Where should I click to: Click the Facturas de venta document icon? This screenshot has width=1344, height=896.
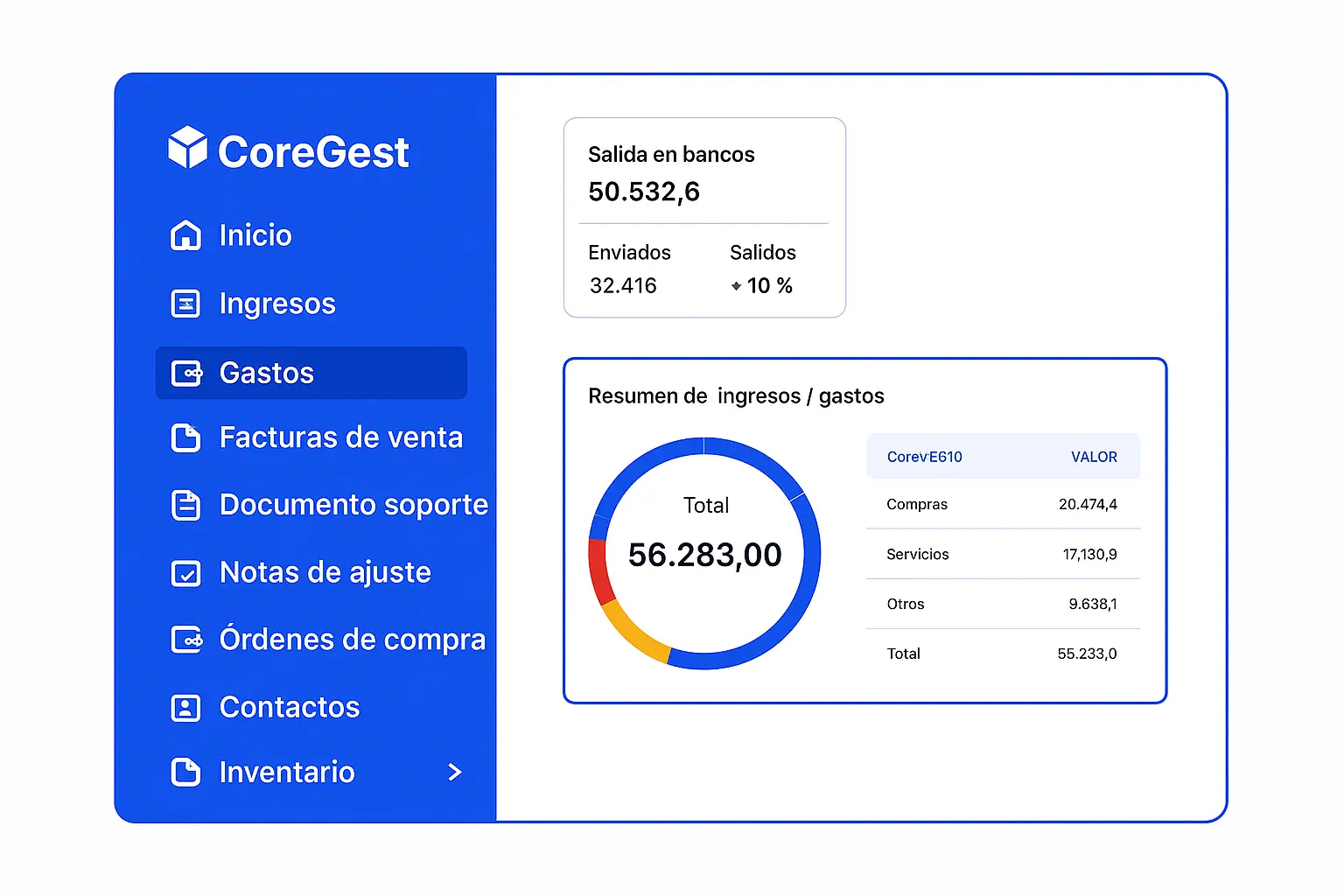(185, 437)
